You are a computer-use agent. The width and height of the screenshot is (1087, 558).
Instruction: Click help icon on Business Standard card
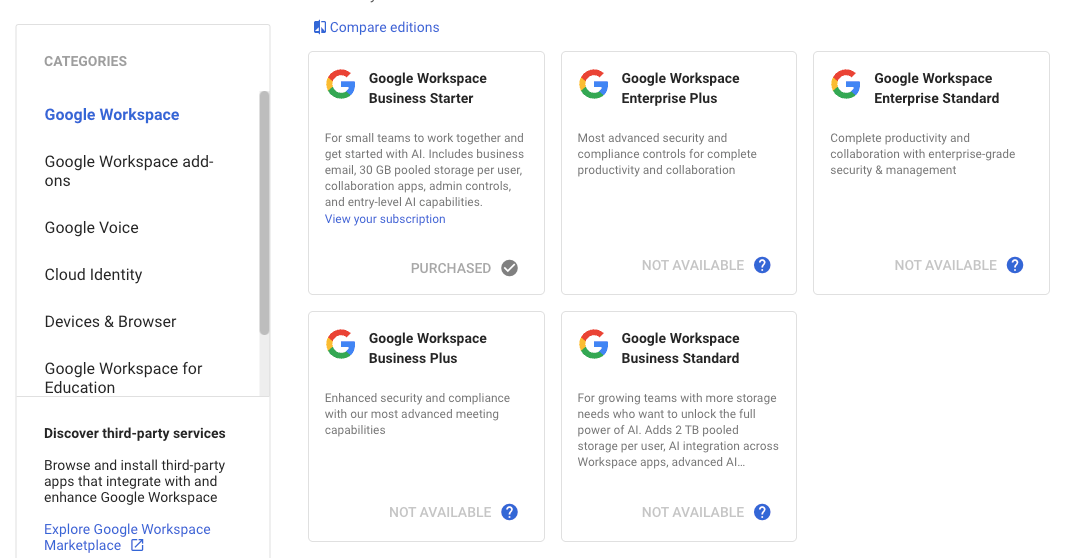[x=762, y=512]
